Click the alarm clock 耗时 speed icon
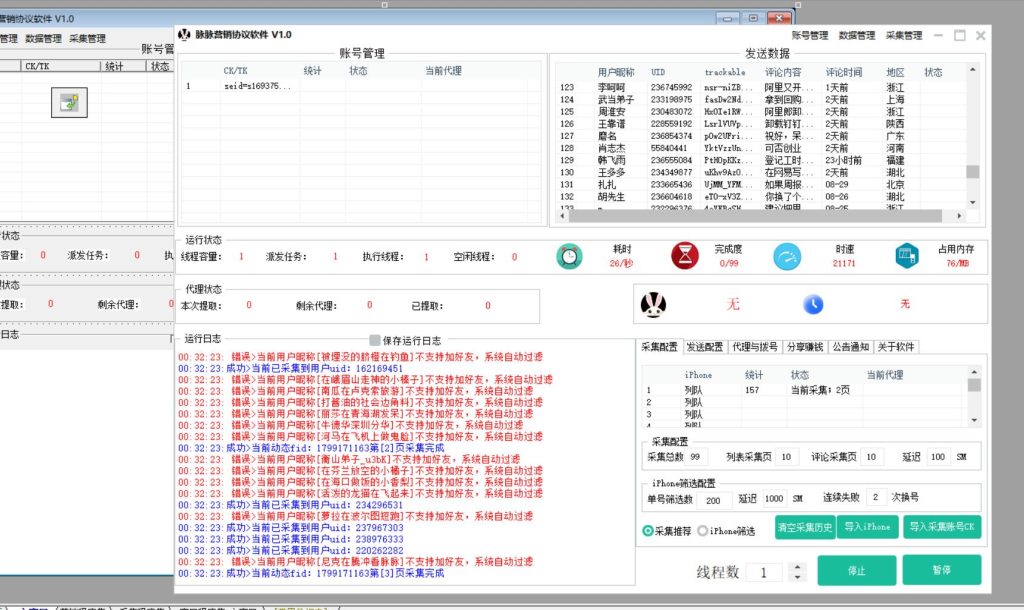Image resolution: width=1024 pixels, height=610 pixels. [x=570, y=255]
